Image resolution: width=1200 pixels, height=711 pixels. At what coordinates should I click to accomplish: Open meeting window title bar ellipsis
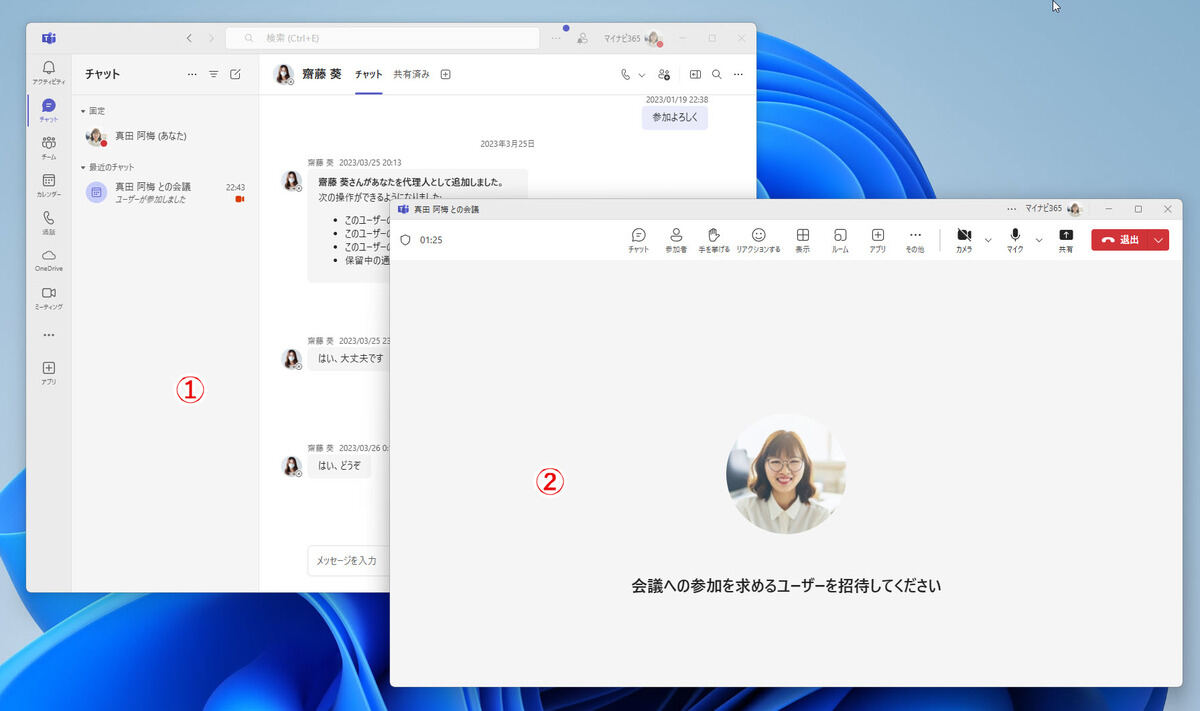(x=1012, y=209)
